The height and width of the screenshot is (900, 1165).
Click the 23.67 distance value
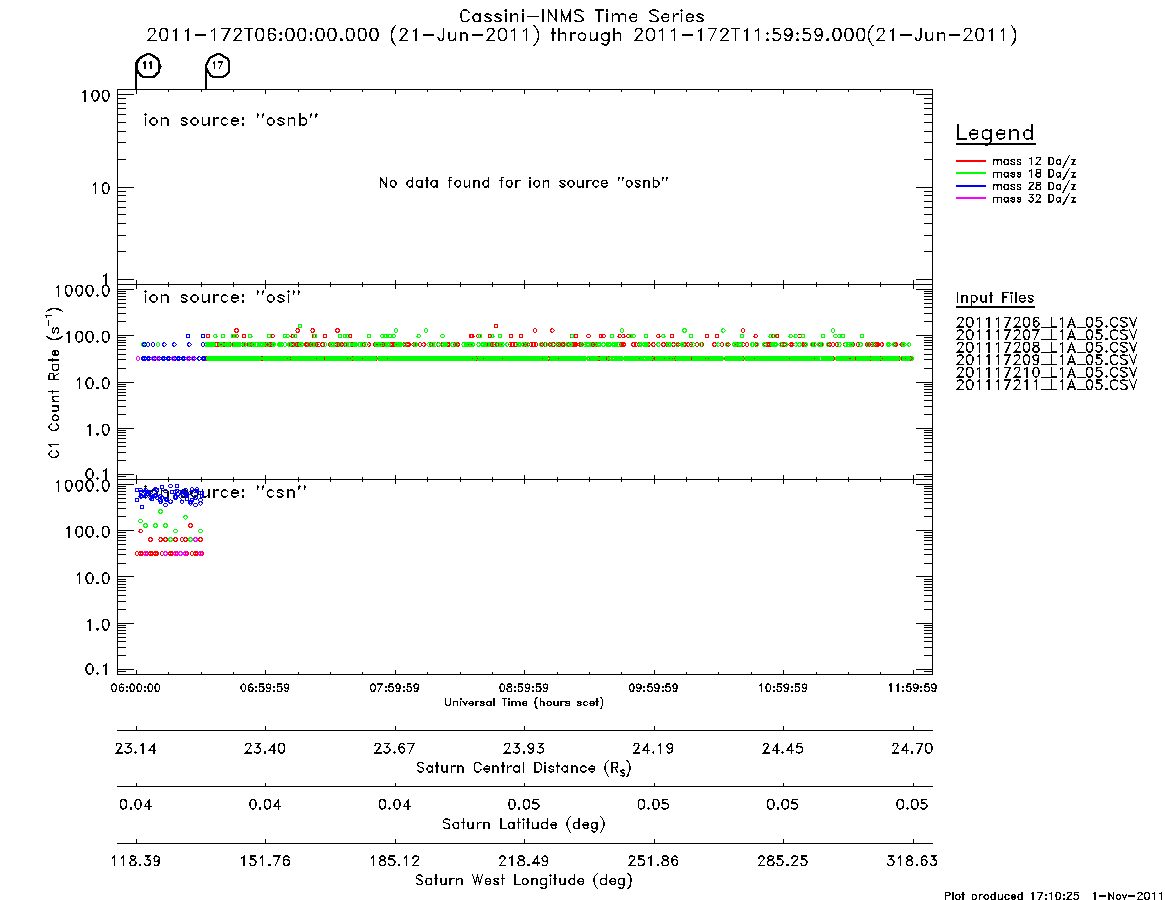[x=395, y=748]
